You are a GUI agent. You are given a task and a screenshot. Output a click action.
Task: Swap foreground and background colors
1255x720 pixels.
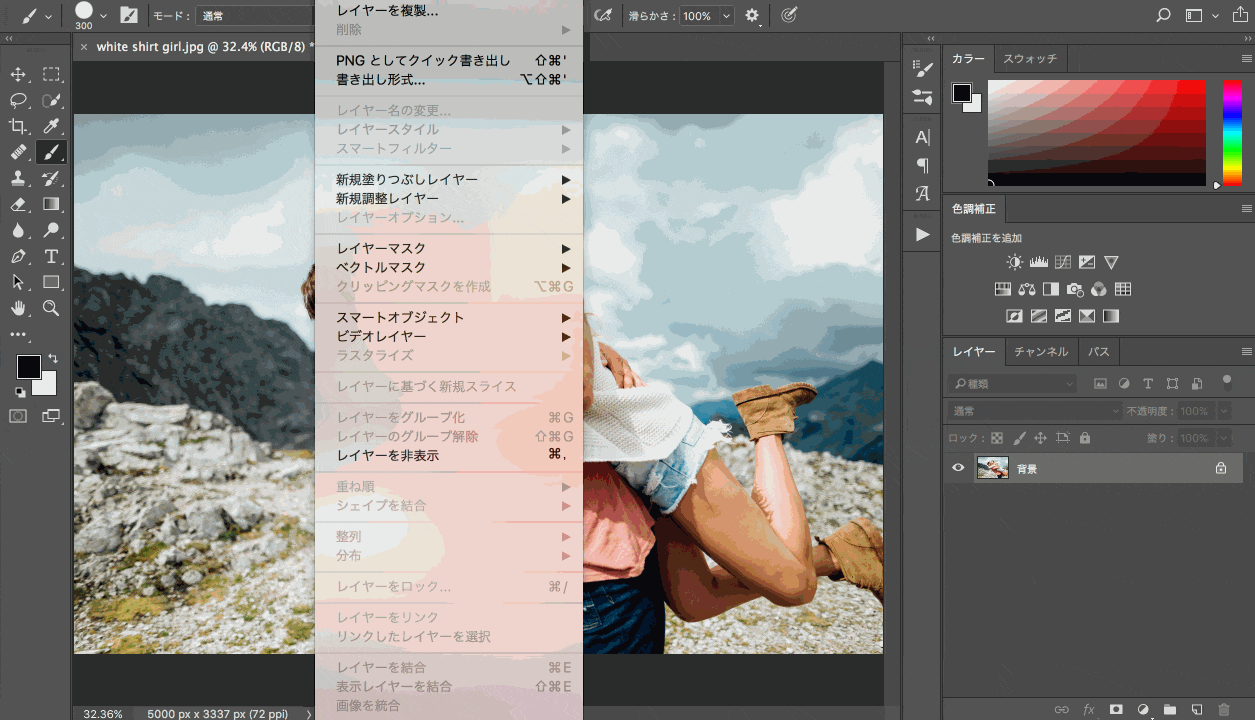52,358
